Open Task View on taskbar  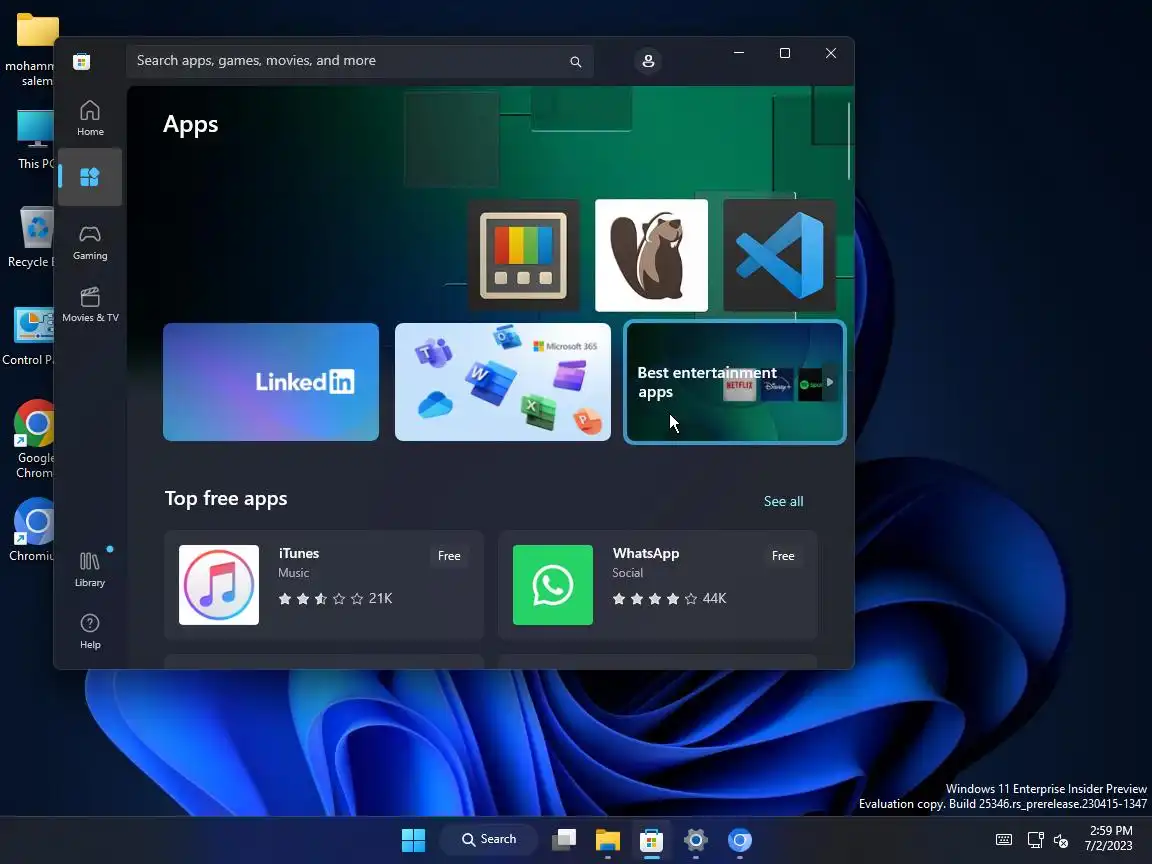[564, 840]
